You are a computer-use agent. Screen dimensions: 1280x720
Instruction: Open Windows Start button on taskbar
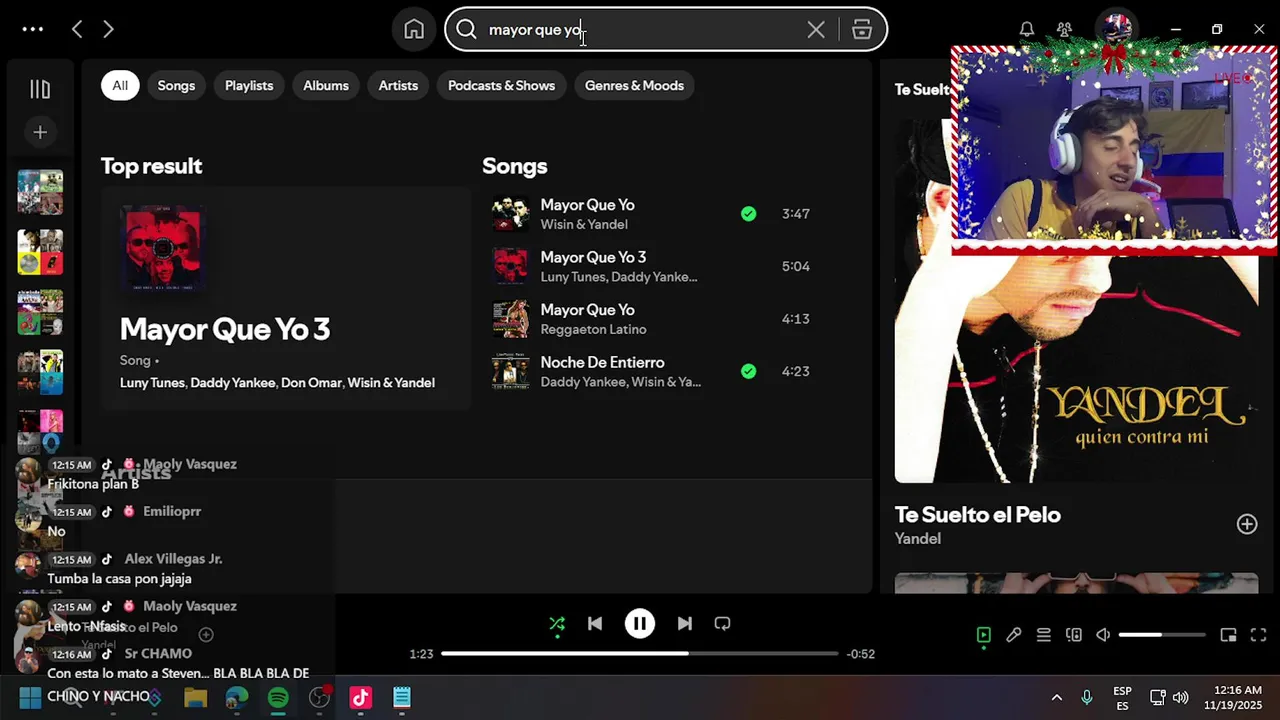[x=30, y=697]
